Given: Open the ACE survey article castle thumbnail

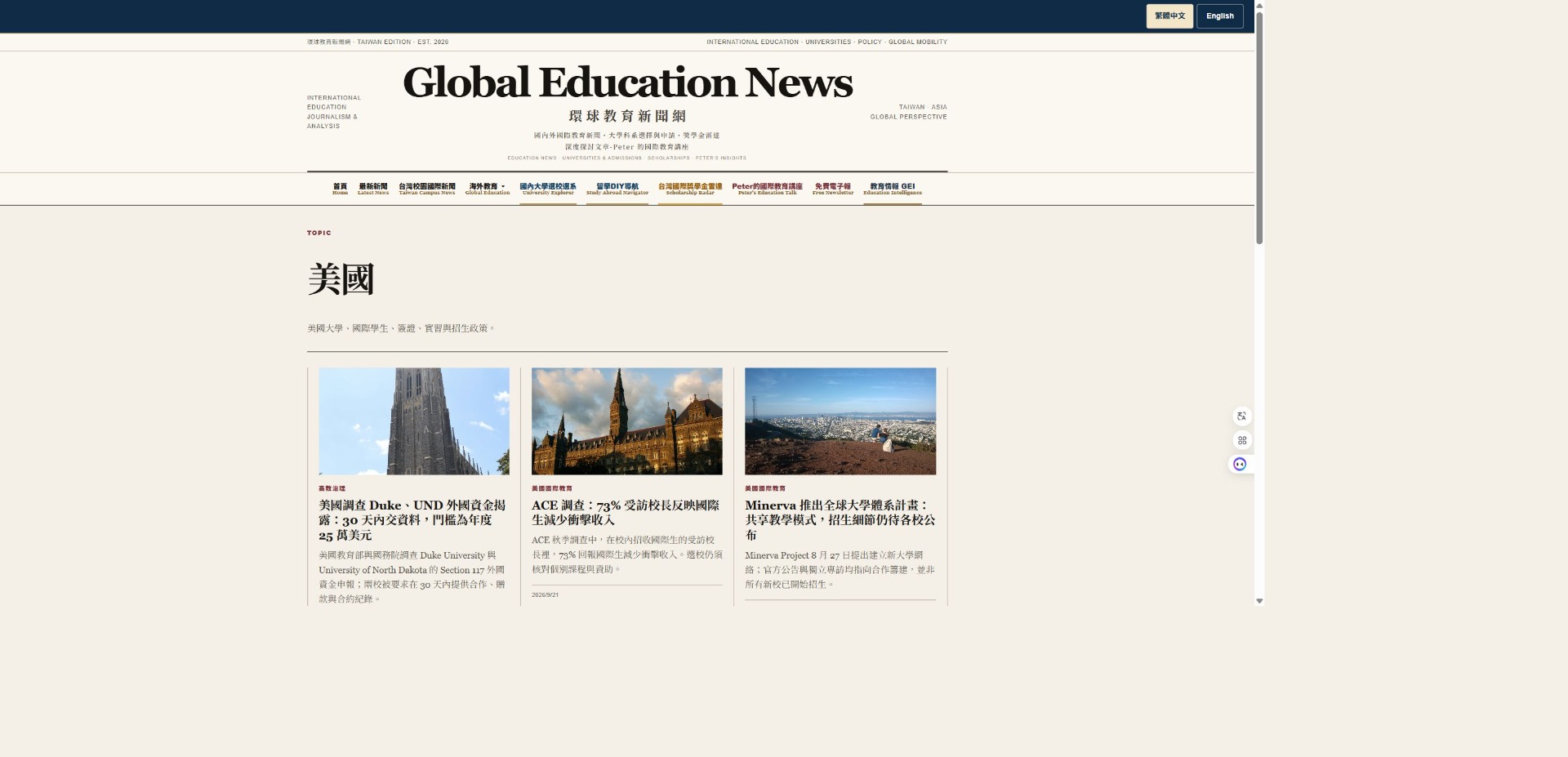Looking at the screenshot, I should coord(627,421).
